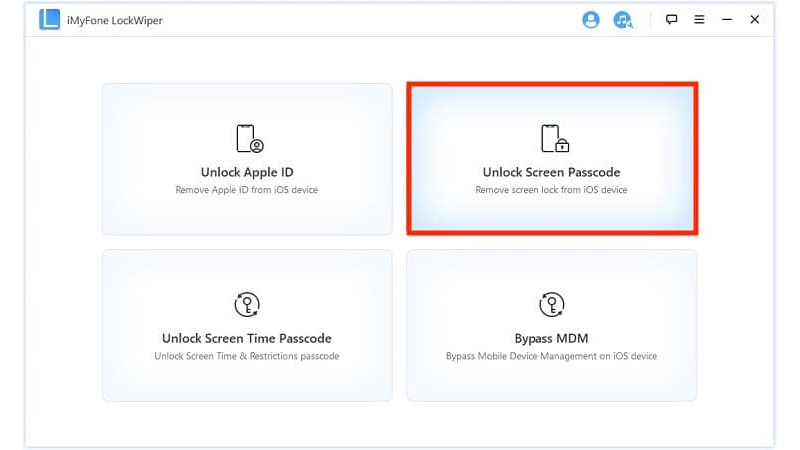Viewport: 800px width, 450px height.
Task: Click 'Bypass Mobile Device Management on iOS device' text
Action: [x=552, y=356]
